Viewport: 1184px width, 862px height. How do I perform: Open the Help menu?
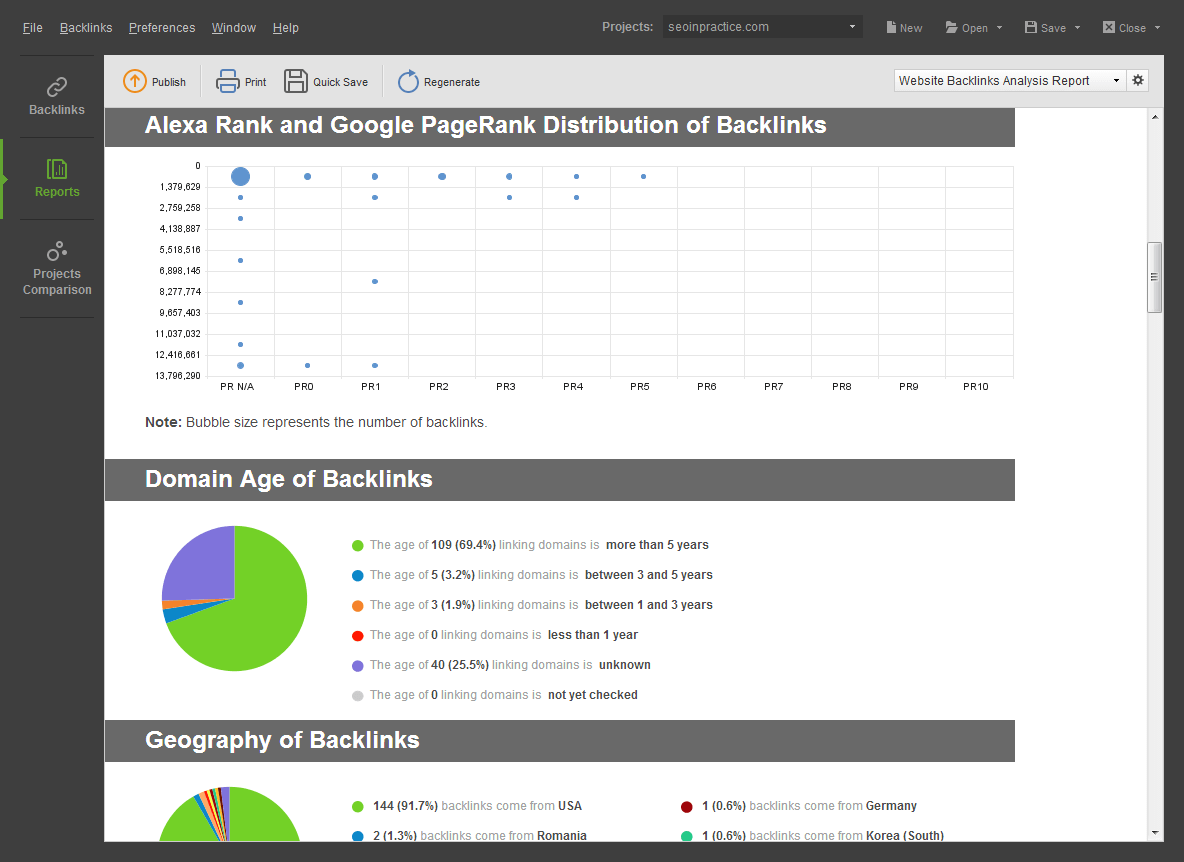point(285,27)
